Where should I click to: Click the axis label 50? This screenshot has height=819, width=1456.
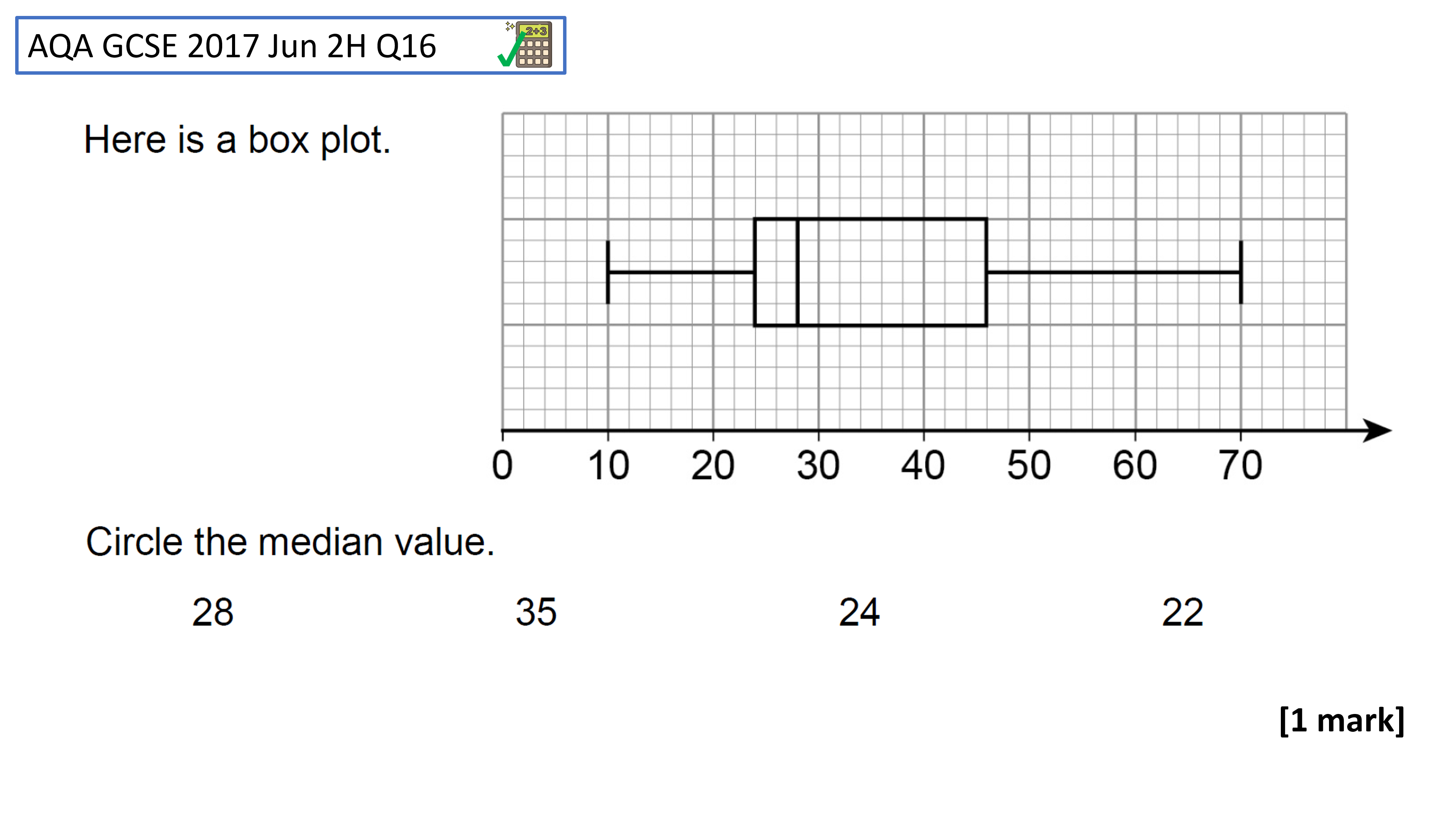(1029, 465)
